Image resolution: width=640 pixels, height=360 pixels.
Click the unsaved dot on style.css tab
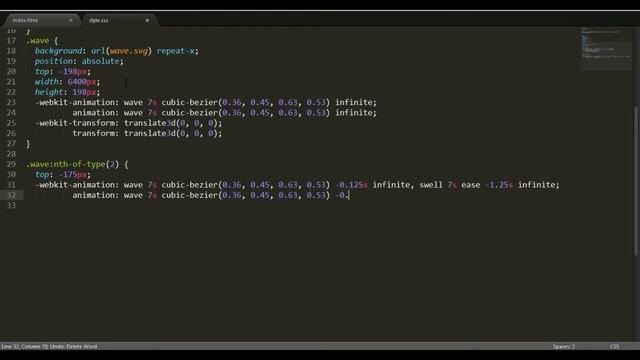(147, 20)
